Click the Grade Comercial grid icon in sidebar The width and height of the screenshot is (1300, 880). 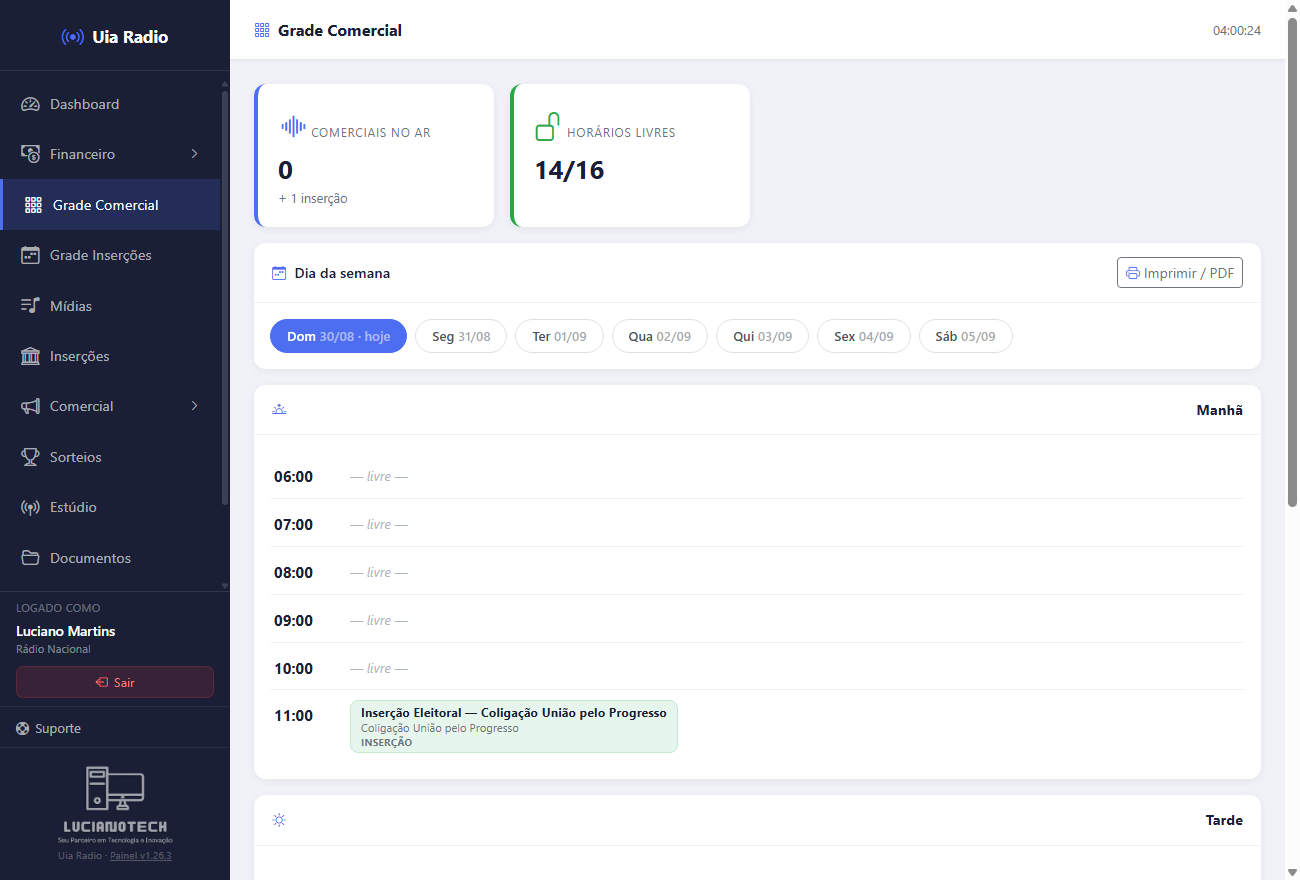click(x=33, y=205)
